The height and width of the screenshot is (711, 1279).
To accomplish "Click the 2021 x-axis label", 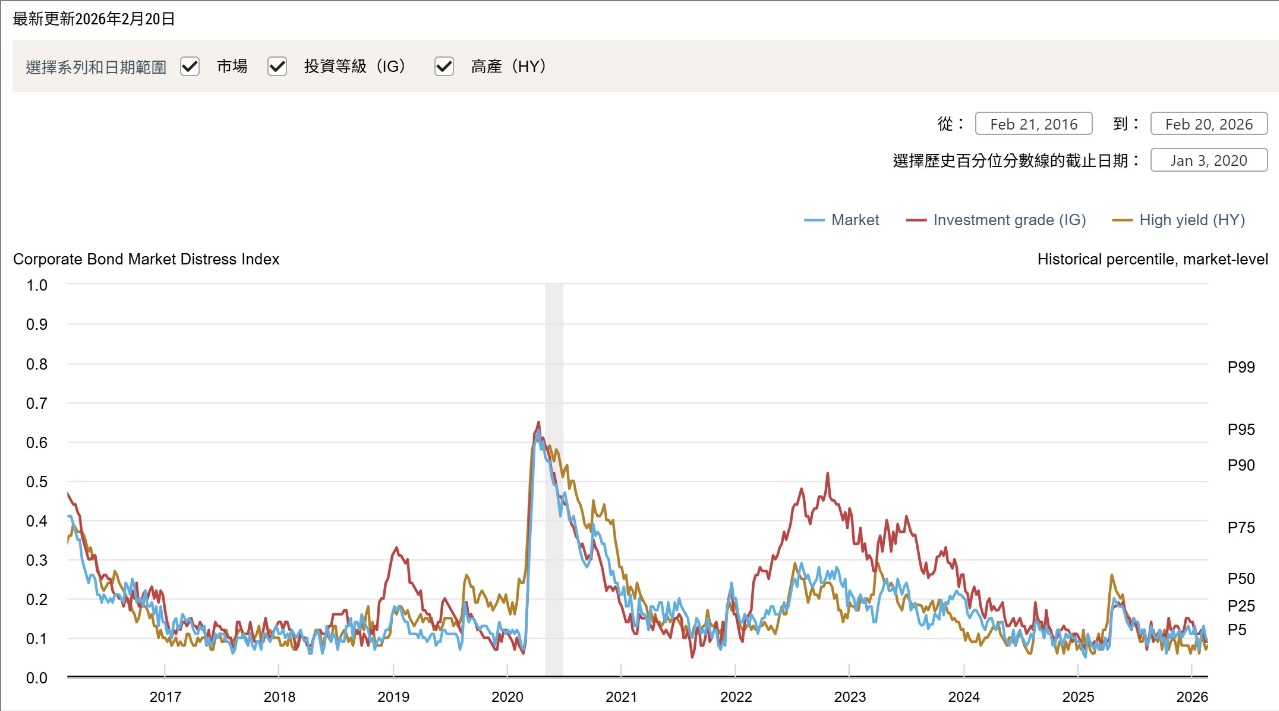I will (x=621, y=697).
